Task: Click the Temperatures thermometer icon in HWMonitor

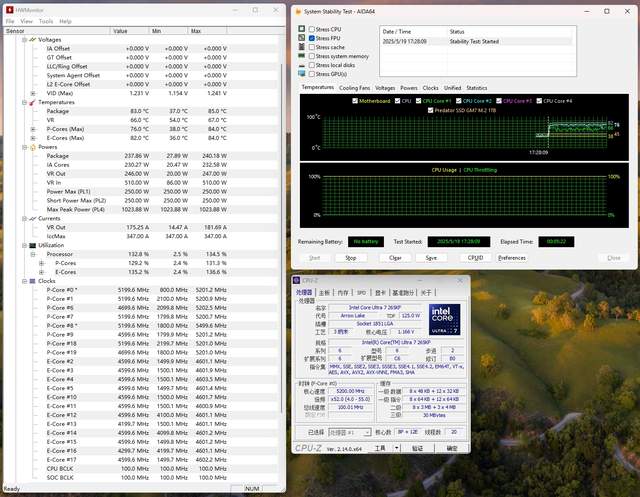Action: [31, 102]
